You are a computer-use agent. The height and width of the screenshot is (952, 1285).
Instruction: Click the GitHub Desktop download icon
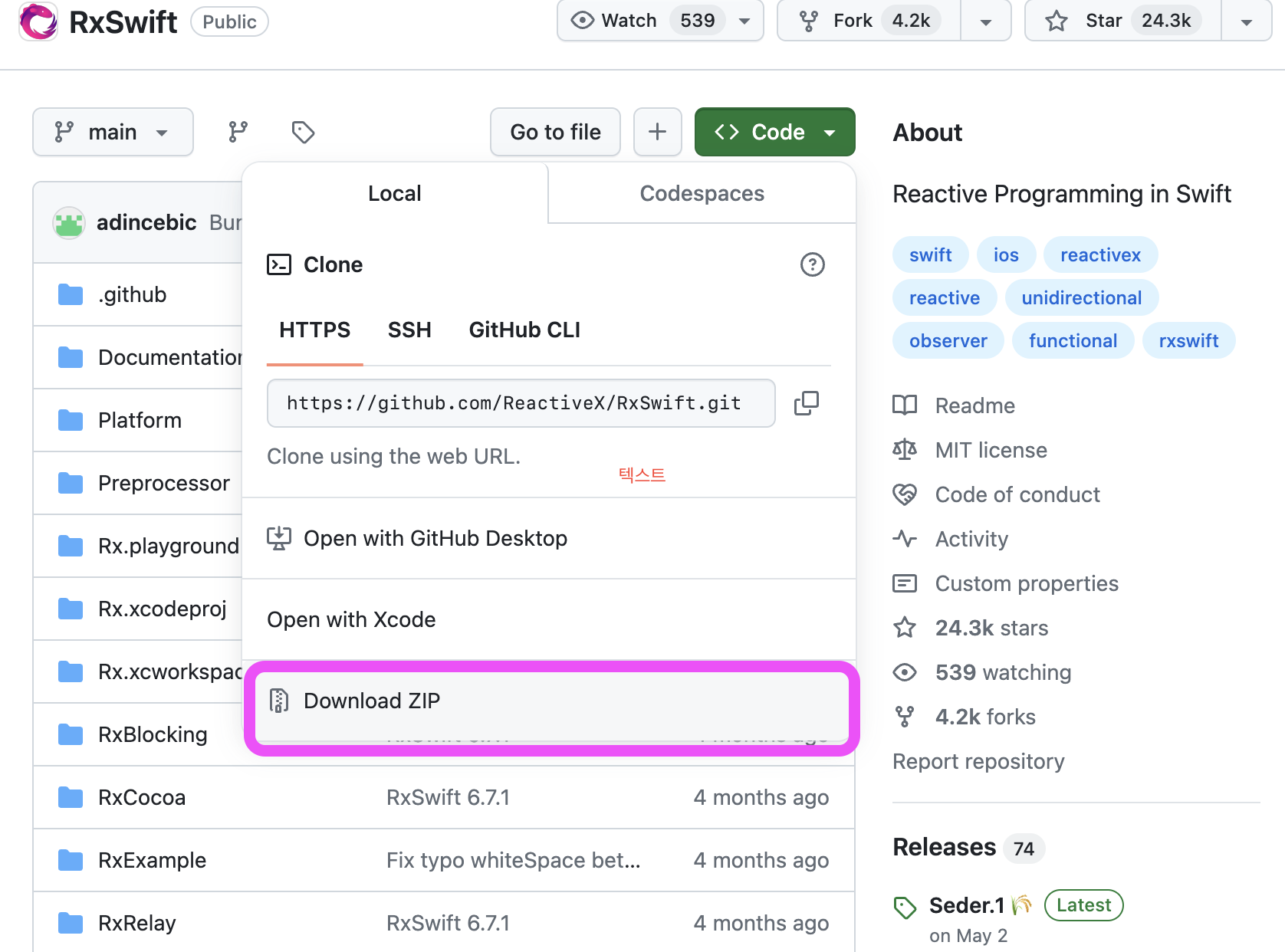click(279, 538)
